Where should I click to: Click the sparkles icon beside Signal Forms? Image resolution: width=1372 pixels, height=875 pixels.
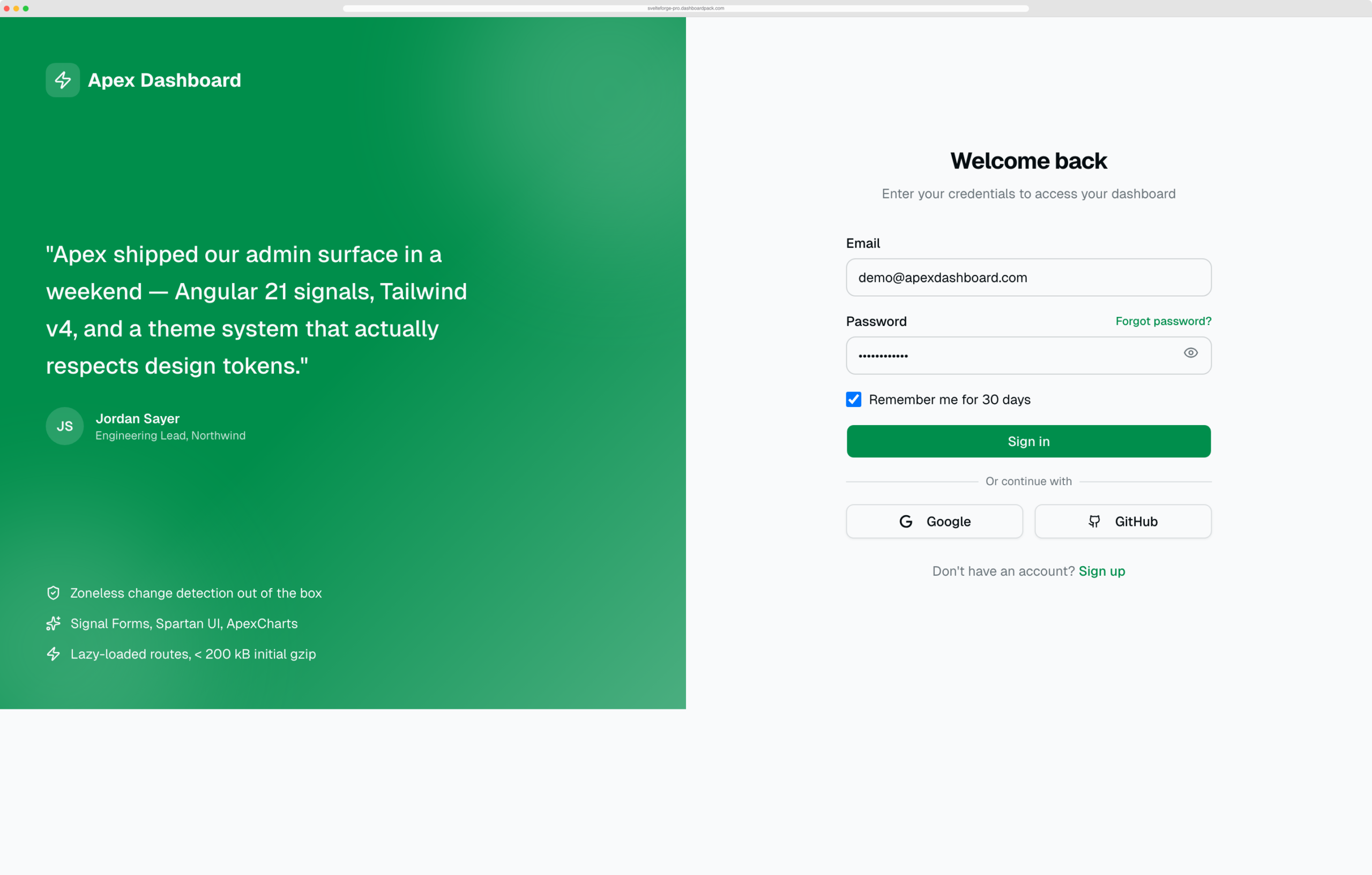point(53,623)
